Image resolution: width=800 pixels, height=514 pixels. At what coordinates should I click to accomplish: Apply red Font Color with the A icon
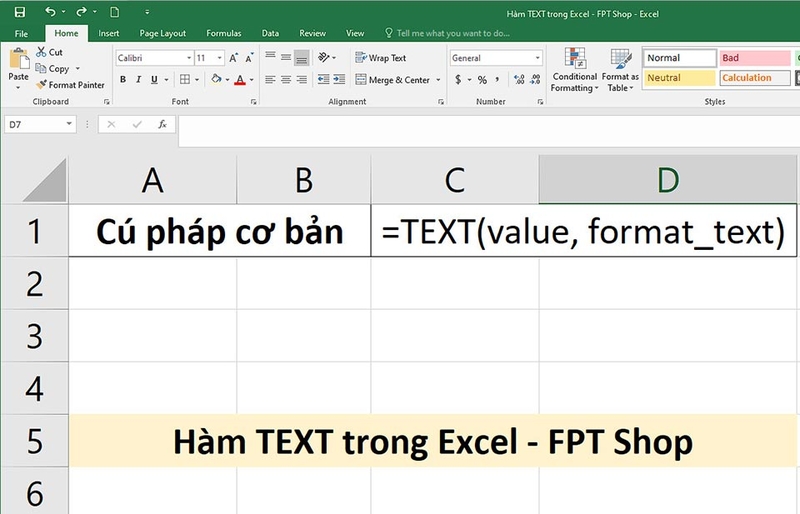240,80
